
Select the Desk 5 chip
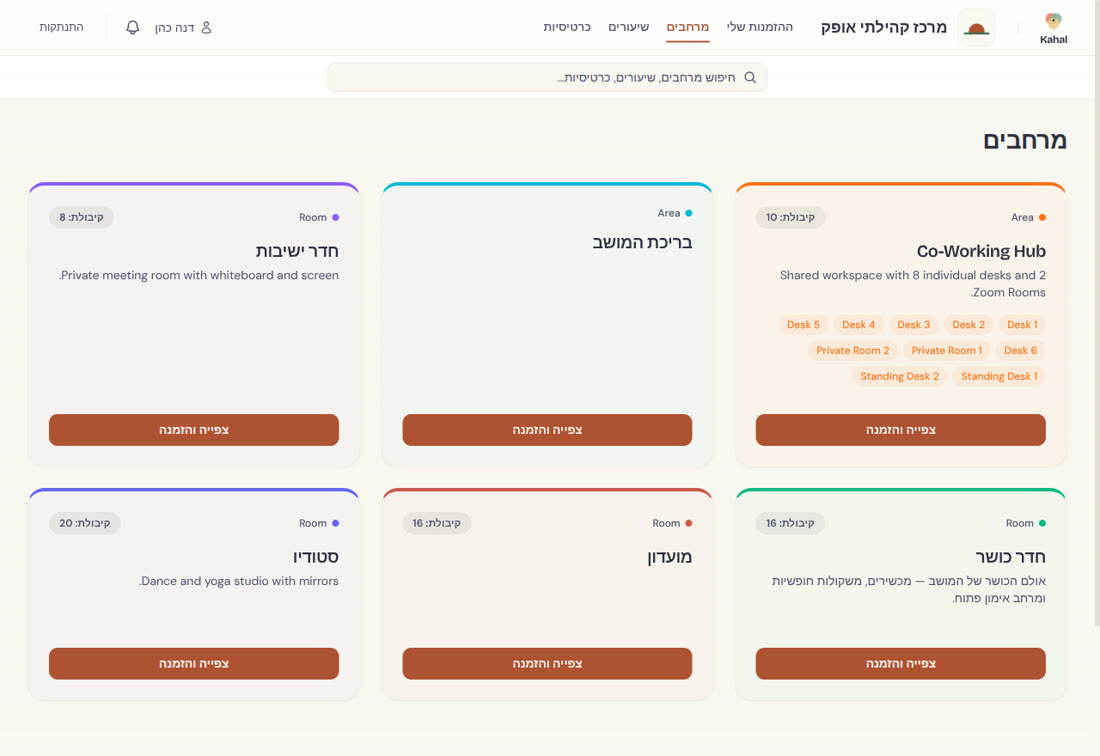[803, 325]
